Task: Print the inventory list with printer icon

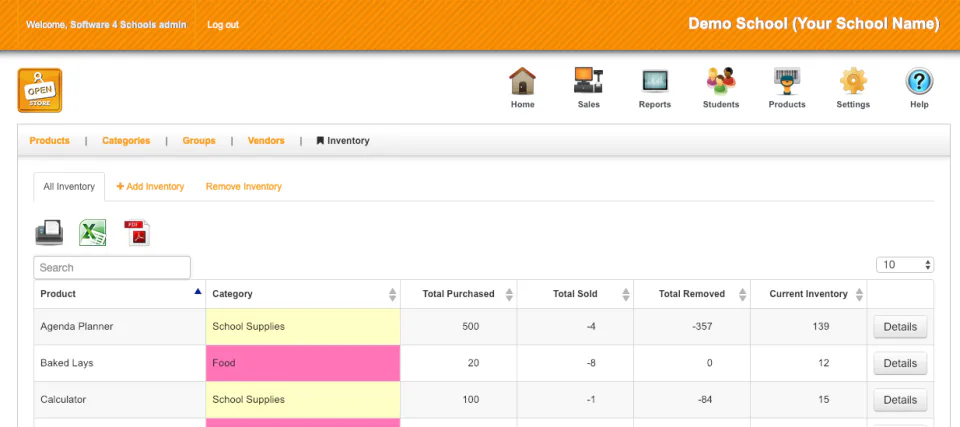Action: point(49,233)
